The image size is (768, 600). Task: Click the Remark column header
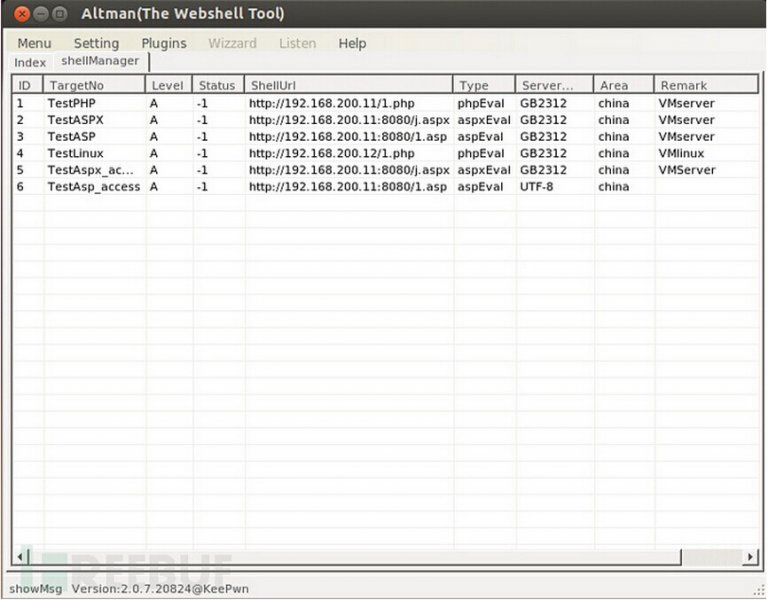click(x=706, y=85)
